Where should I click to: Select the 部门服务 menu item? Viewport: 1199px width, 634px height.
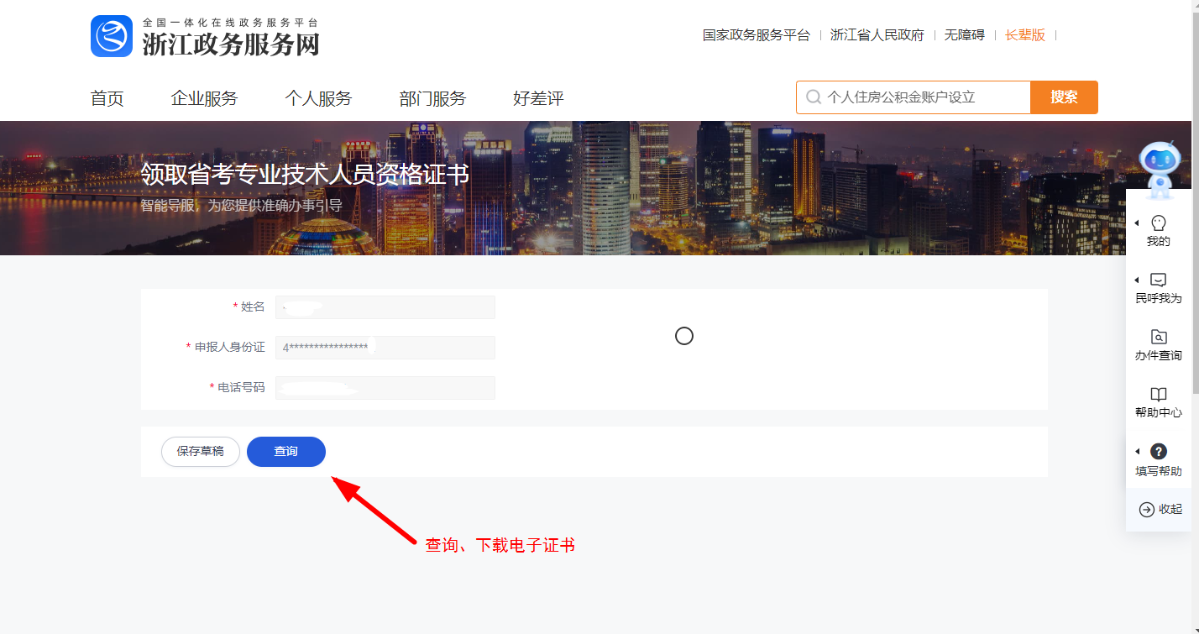pos(431,98)
